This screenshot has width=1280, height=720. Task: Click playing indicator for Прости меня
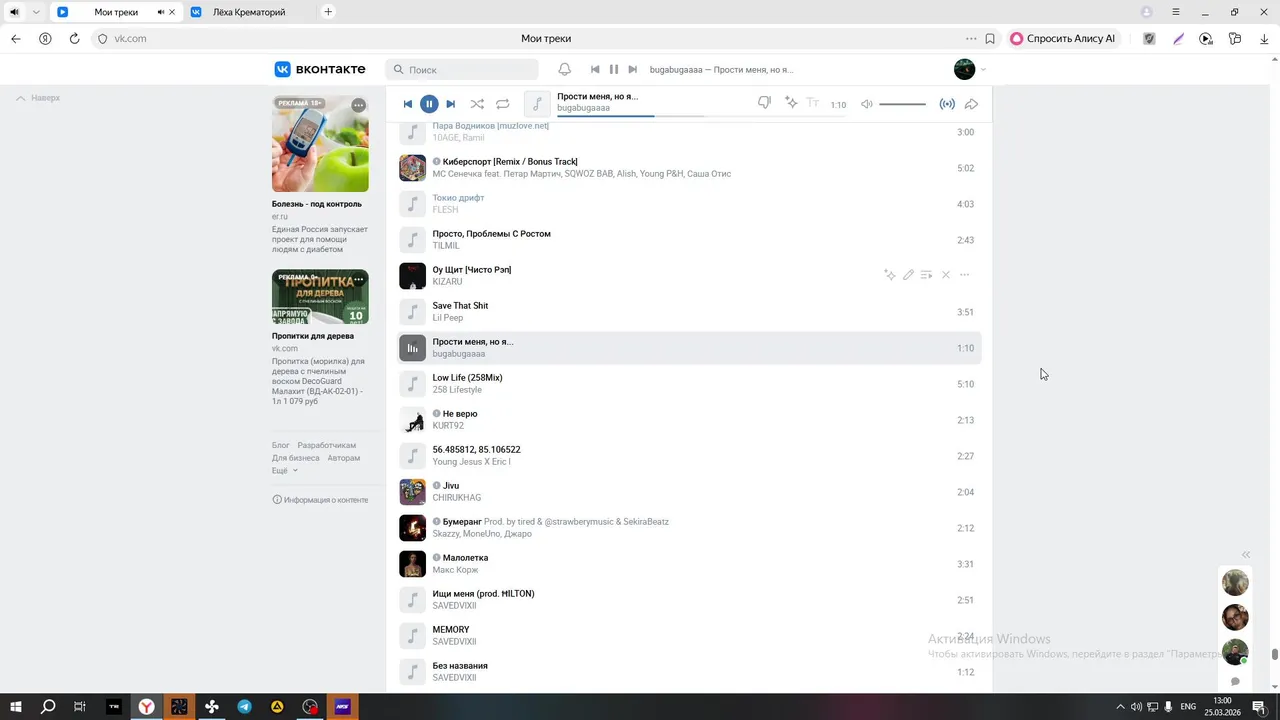pyautogui.click(x=412, y=348)
